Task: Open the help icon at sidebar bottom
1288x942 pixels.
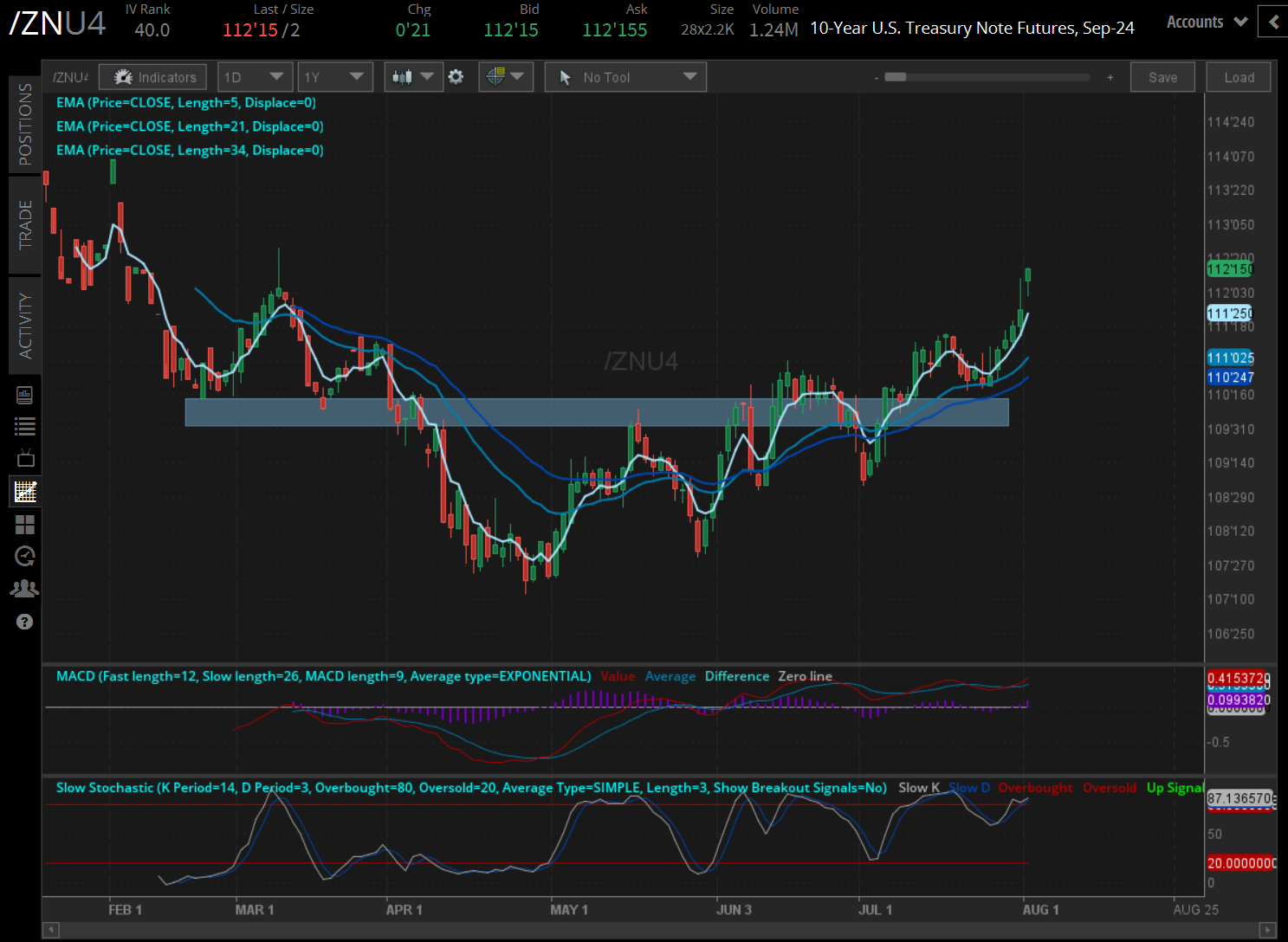Action: 24,621
